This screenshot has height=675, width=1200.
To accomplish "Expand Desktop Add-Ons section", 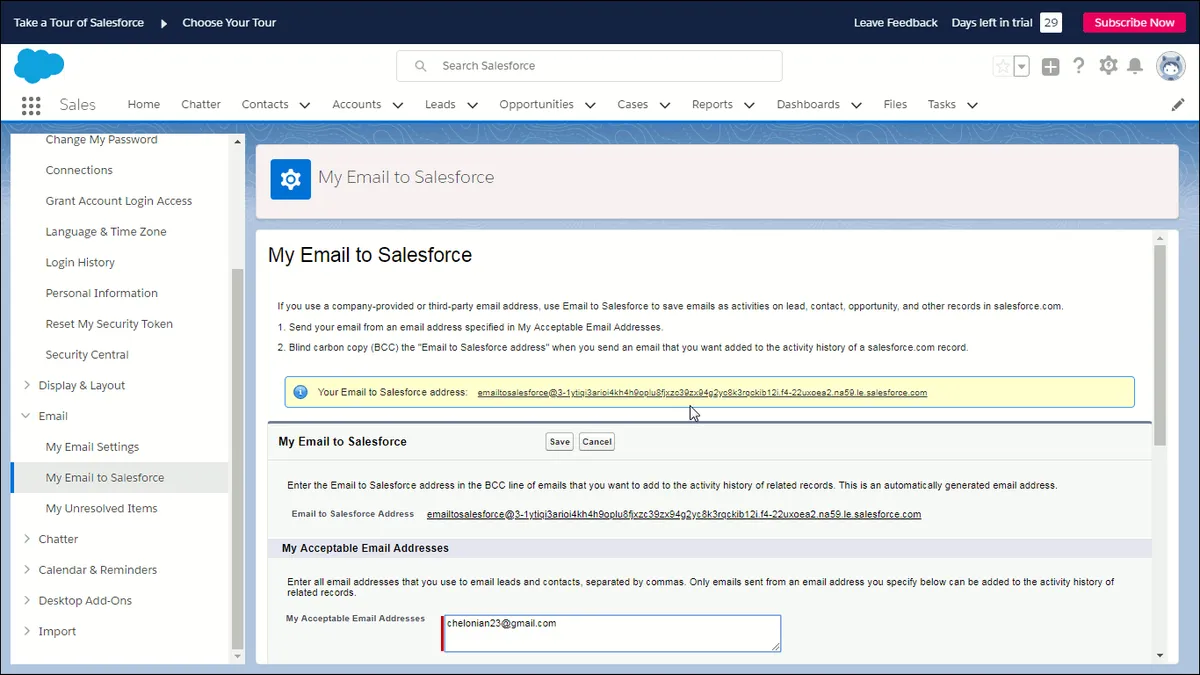I will coord(27,601).
